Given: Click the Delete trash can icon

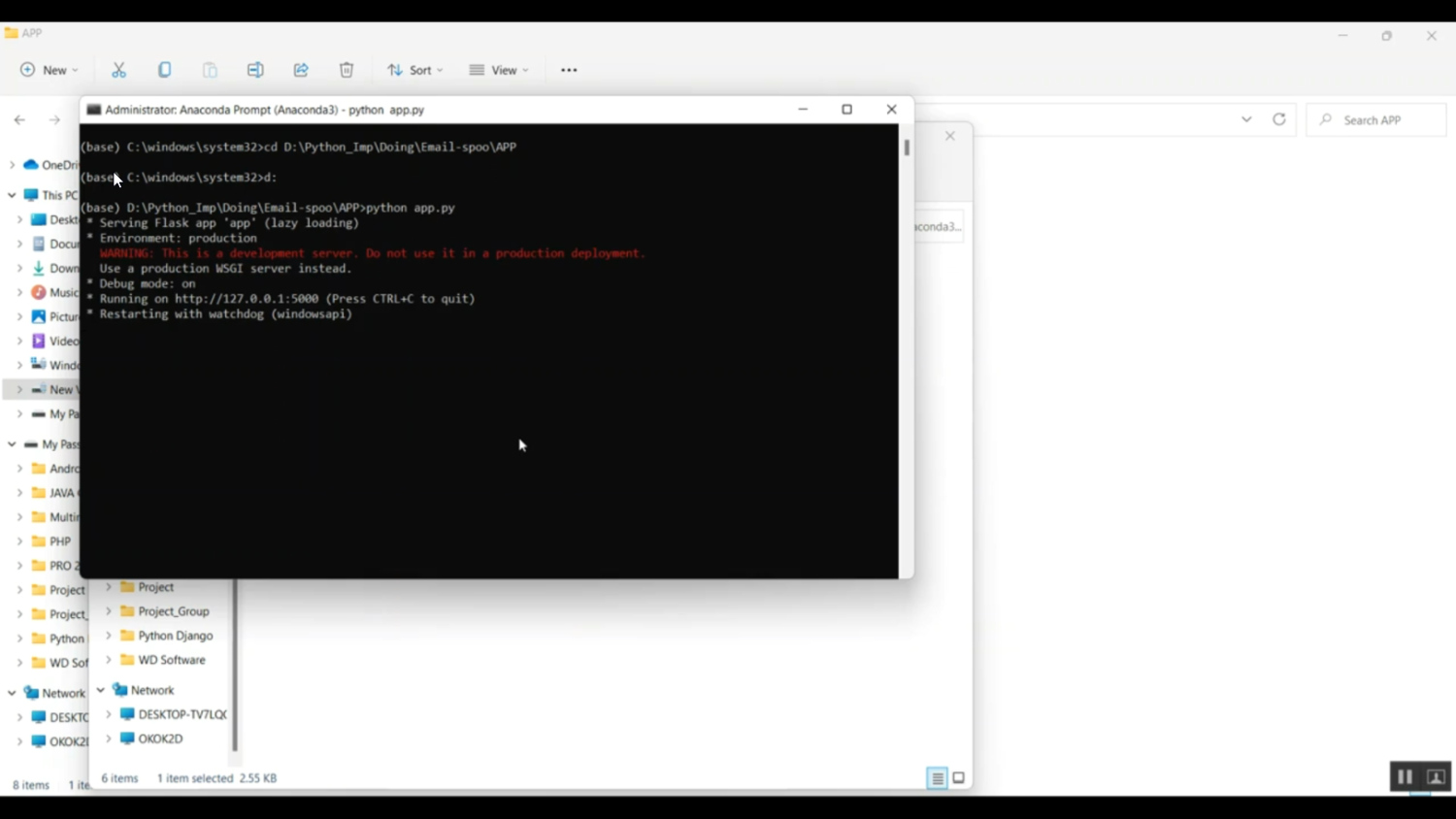Looking at the screenshot, I should [347, 70].
